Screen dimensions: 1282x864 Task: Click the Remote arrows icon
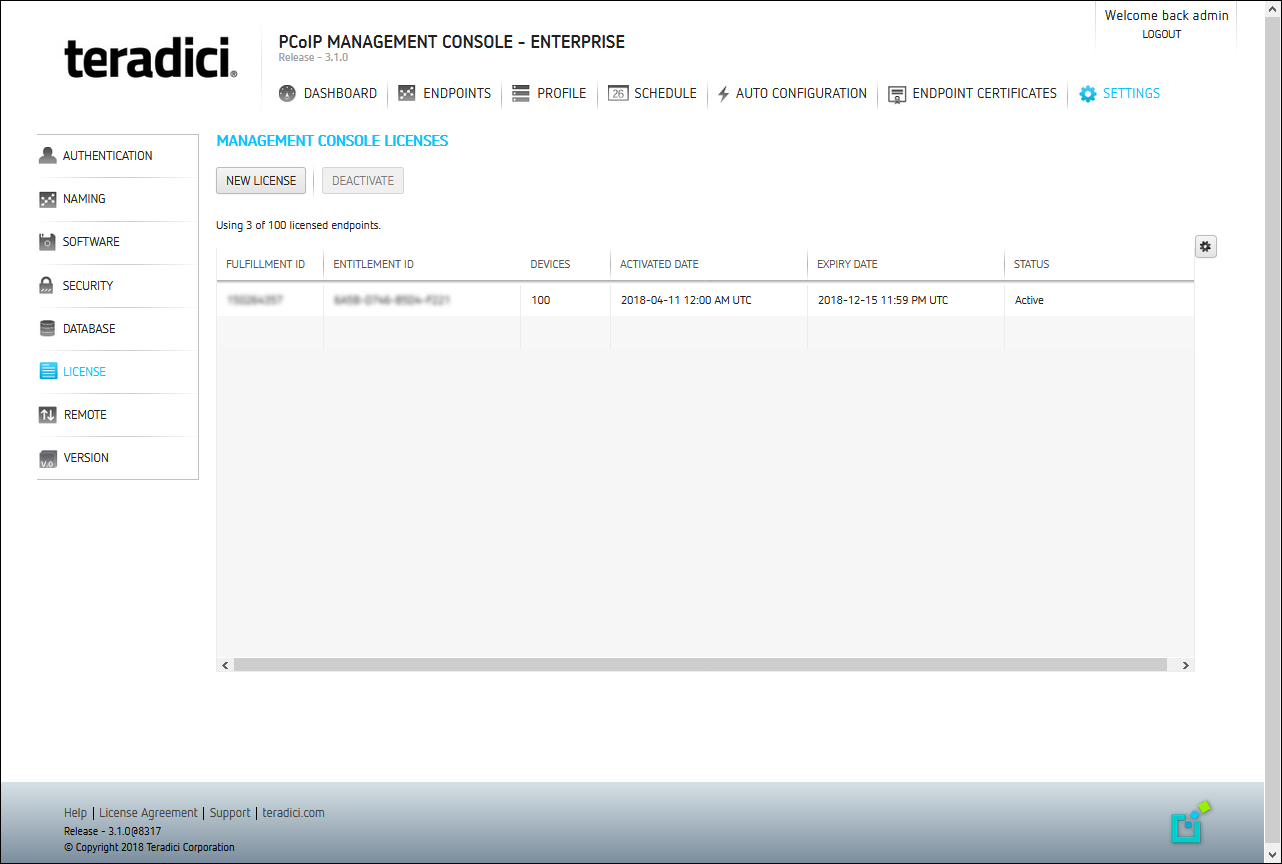(x=48, y=414)
